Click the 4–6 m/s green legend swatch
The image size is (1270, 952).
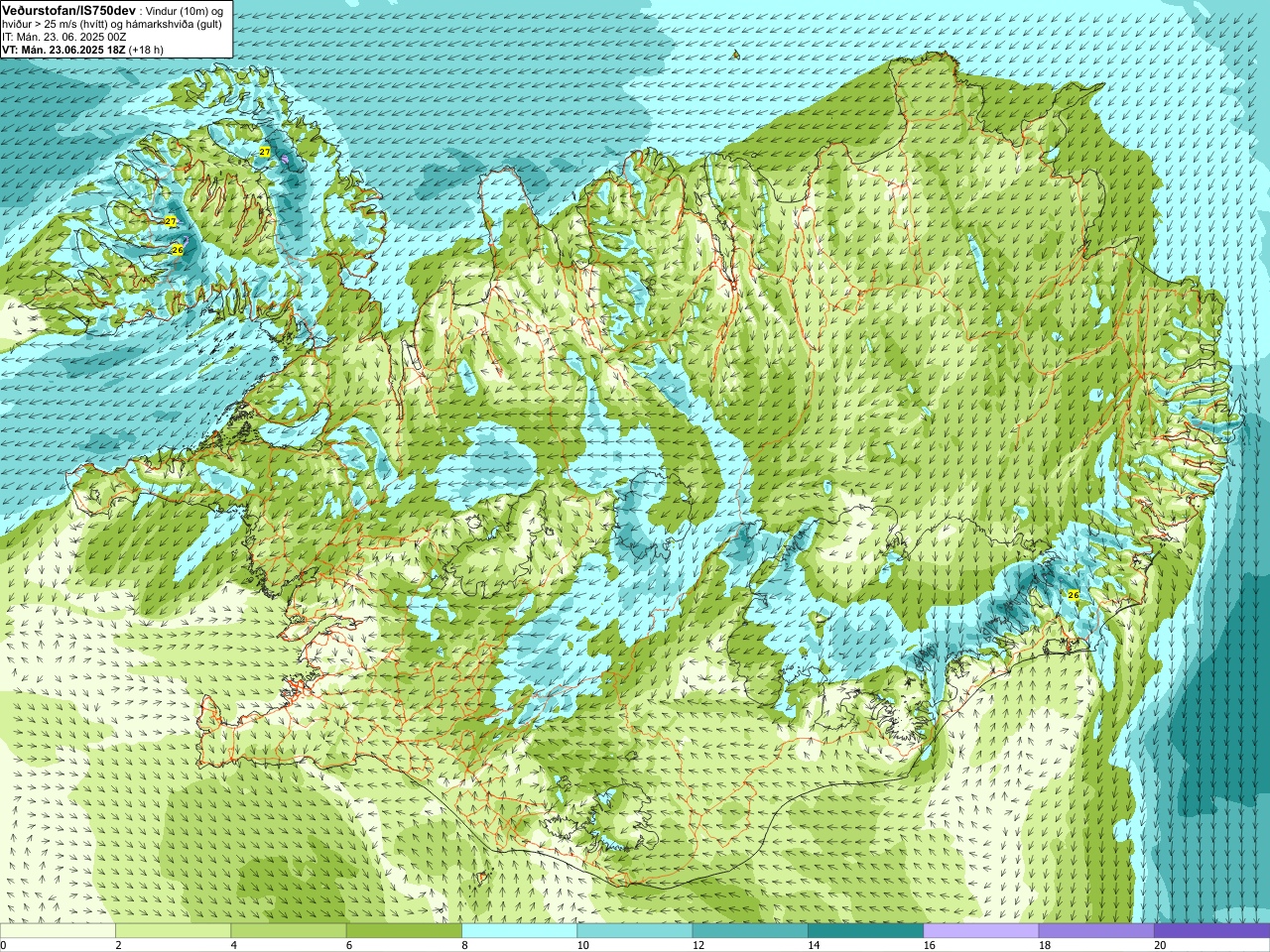point(289,931)
